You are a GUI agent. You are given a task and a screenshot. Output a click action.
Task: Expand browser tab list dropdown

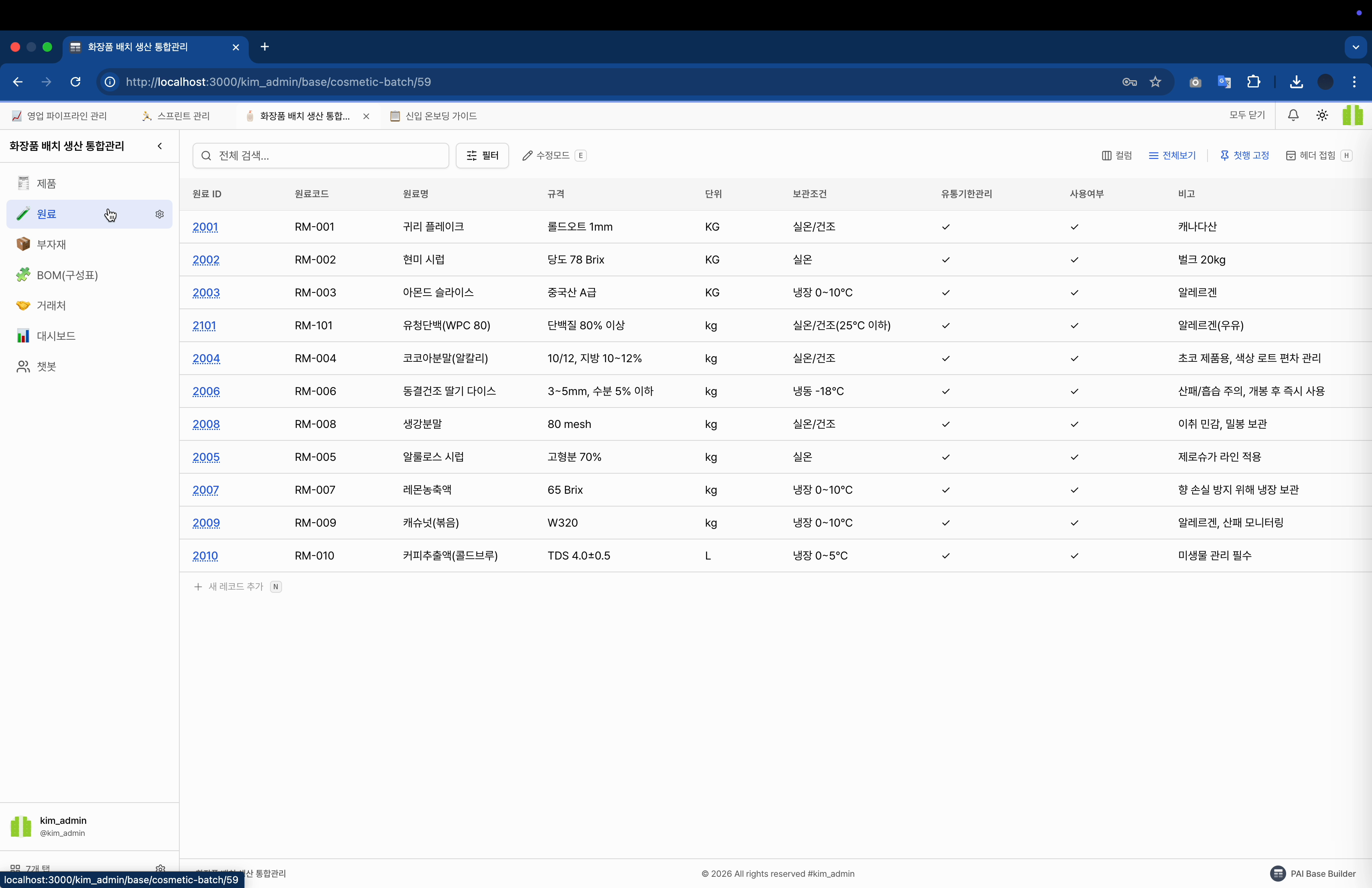[x=1355, y=47]
